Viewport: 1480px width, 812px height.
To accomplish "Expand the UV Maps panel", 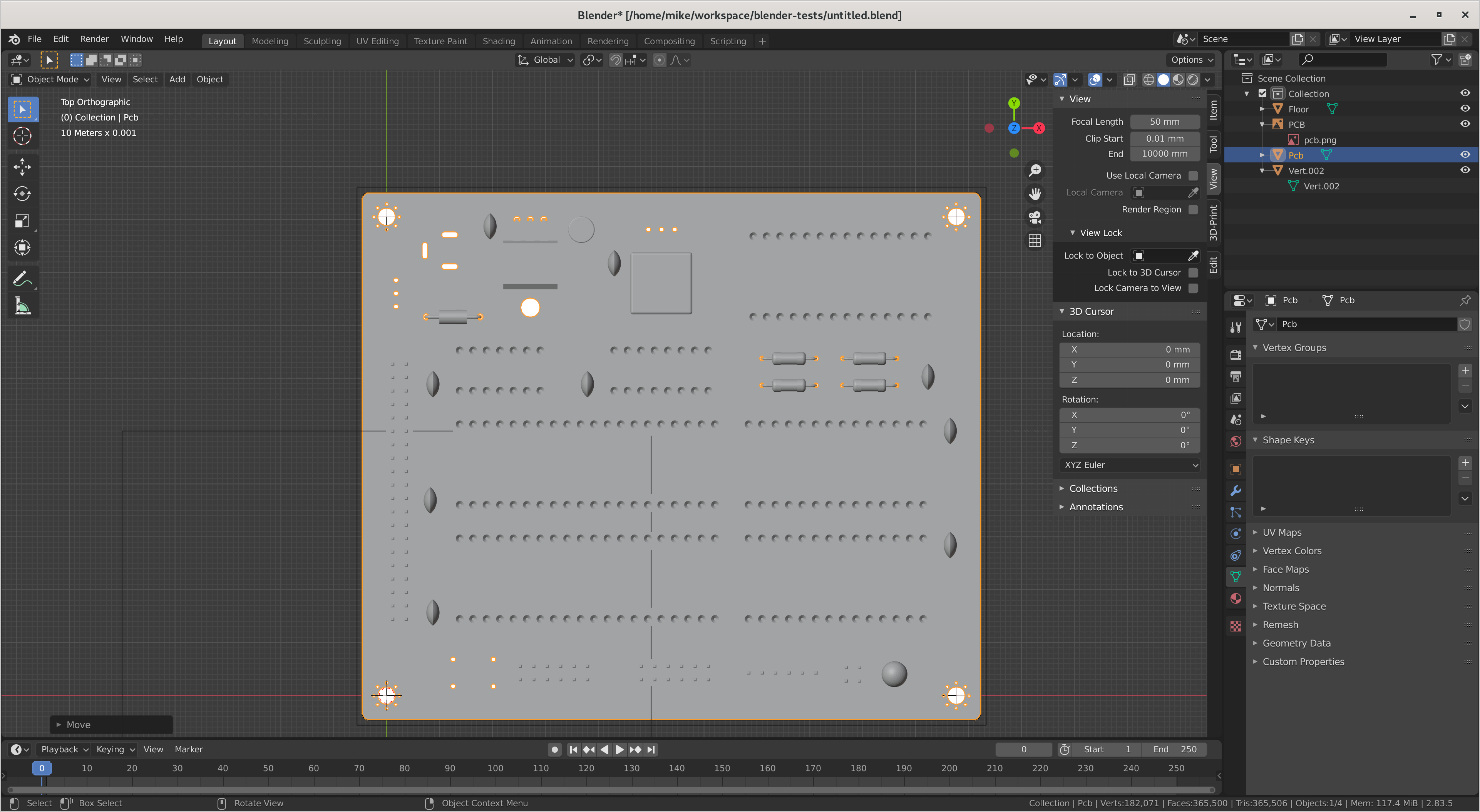I will coord(1282,532).
